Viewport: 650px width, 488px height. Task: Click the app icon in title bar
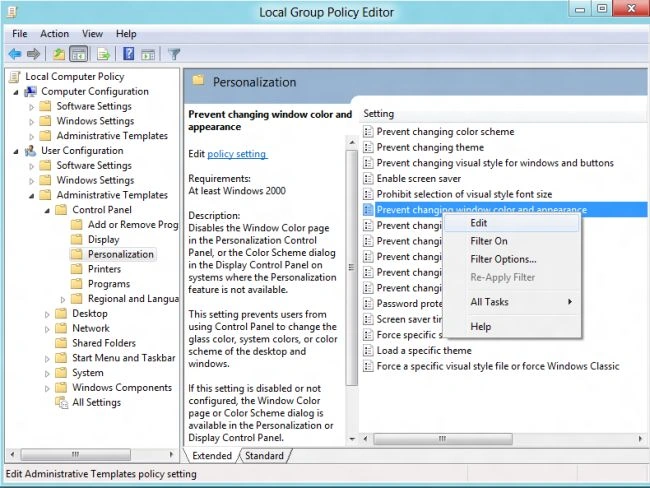pos(12,12)
